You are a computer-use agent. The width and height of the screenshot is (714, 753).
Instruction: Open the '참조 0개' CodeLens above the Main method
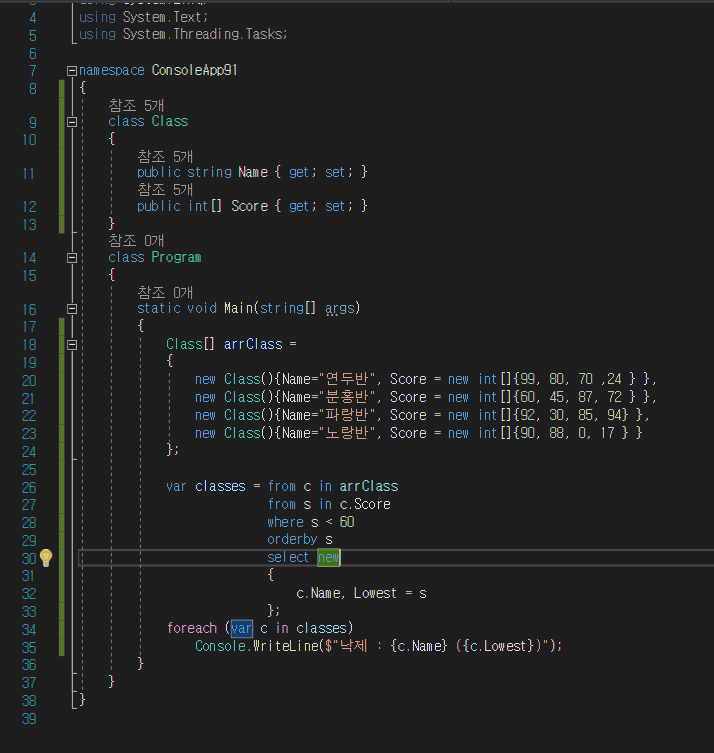[165, 292]
